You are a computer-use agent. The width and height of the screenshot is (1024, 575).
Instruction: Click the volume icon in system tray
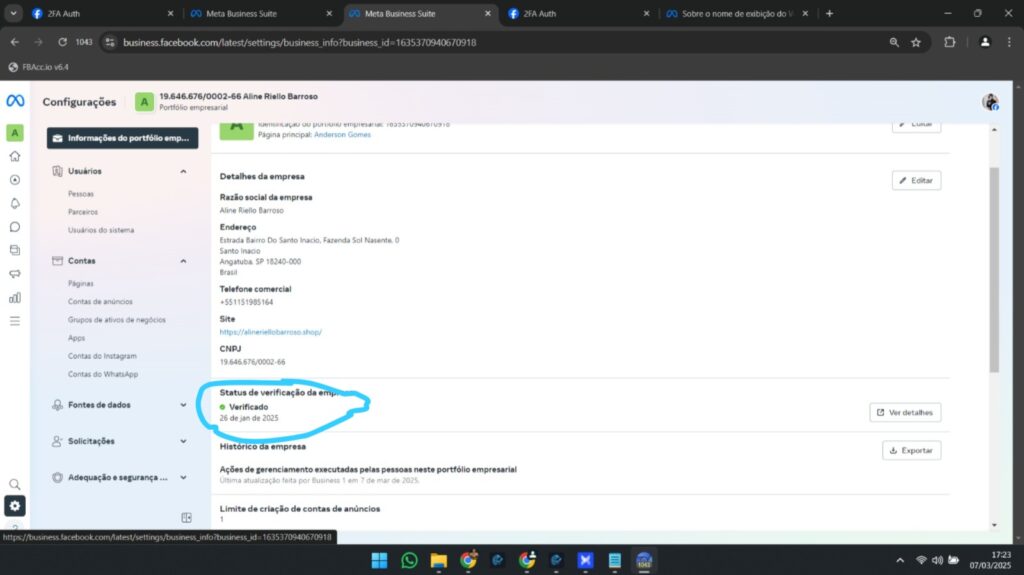[937, 560]
